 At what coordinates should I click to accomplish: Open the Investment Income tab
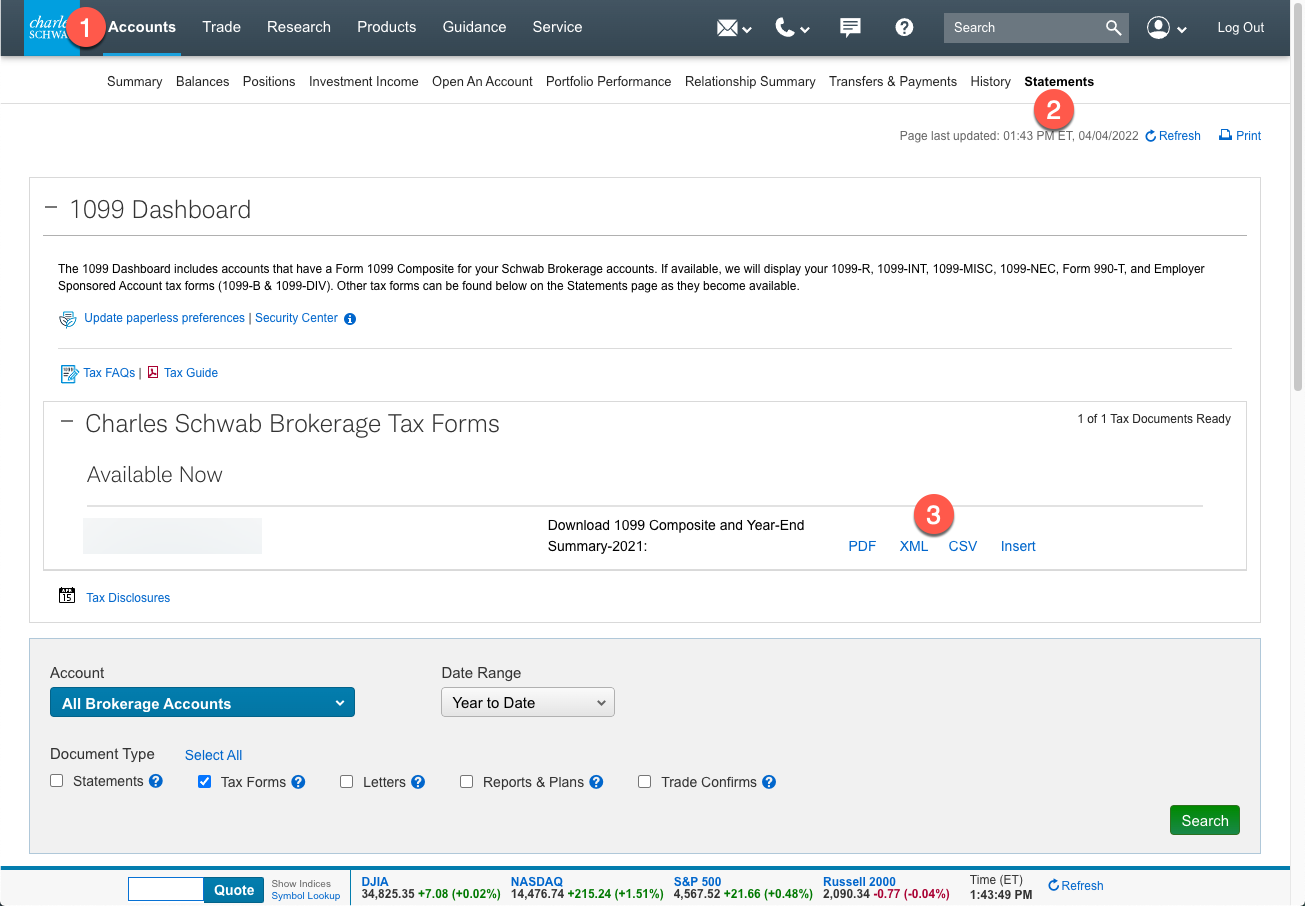pyautogui.click(x=364, y=82)
